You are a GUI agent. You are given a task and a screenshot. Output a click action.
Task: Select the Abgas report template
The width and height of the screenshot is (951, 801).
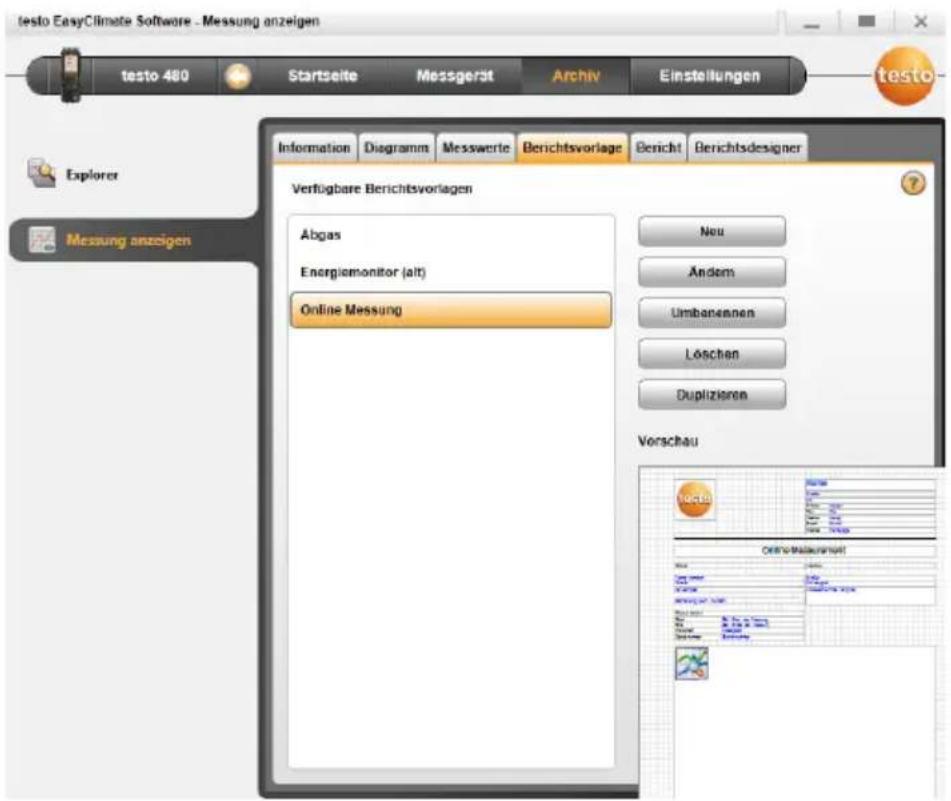(451, 235)
